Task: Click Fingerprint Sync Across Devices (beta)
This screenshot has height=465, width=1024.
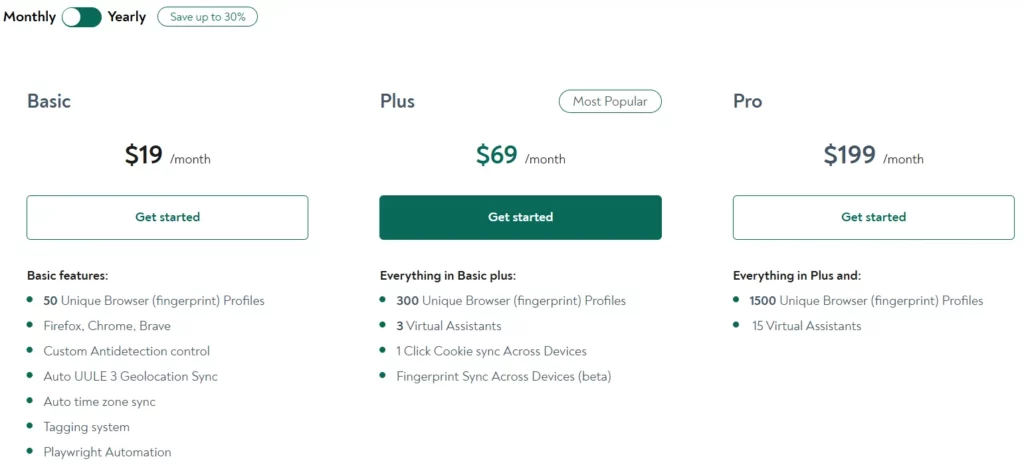Action: pyautogui.click(x=503, y=377)
